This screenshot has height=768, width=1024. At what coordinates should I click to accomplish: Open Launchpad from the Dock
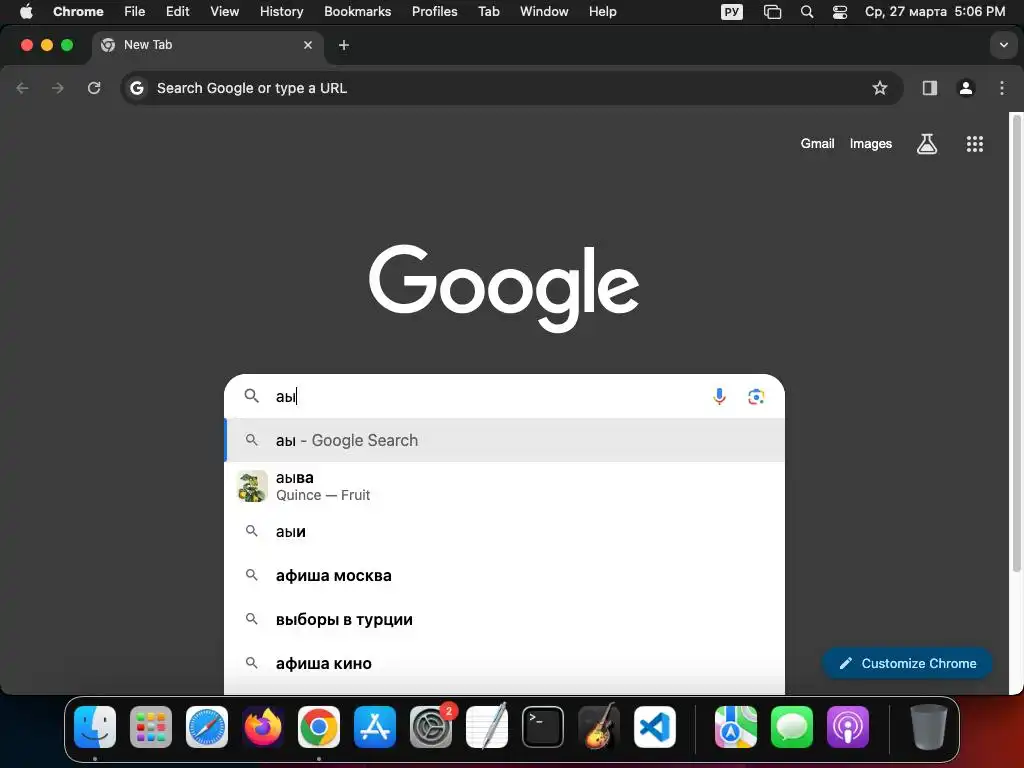[151, 727]
